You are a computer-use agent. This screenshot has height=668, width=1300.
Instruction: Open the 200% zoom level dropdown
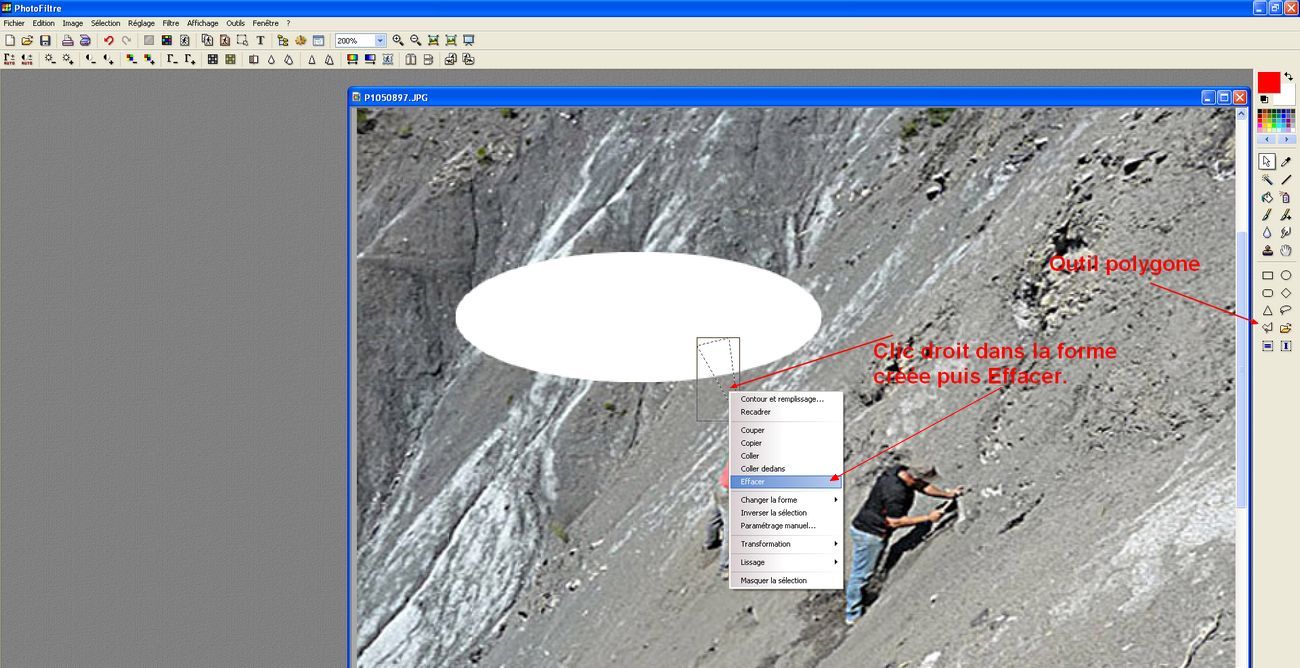pos(380,41)
